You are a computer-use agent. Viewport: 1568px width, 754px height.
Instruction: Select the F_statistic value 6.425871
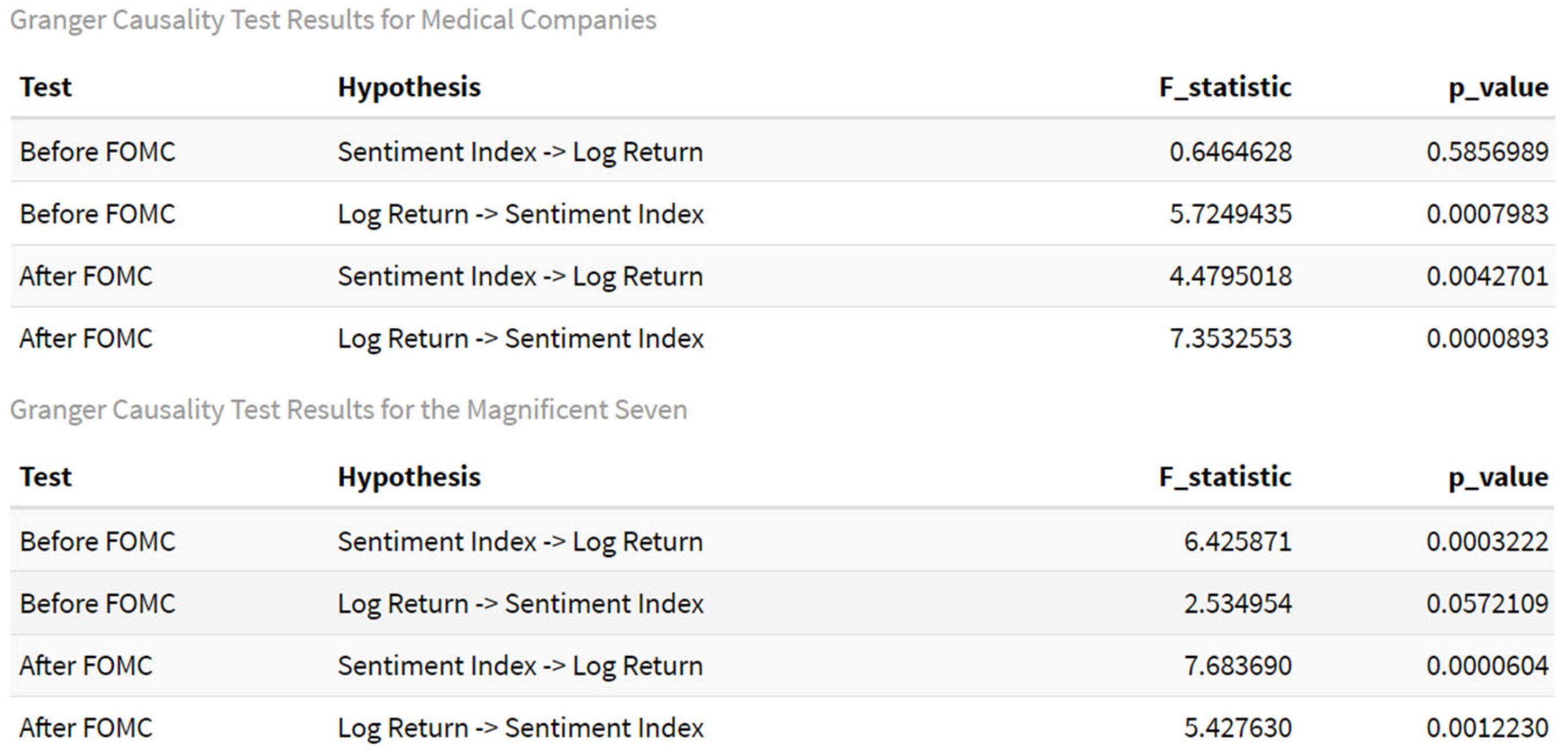tap(1238, 542)
